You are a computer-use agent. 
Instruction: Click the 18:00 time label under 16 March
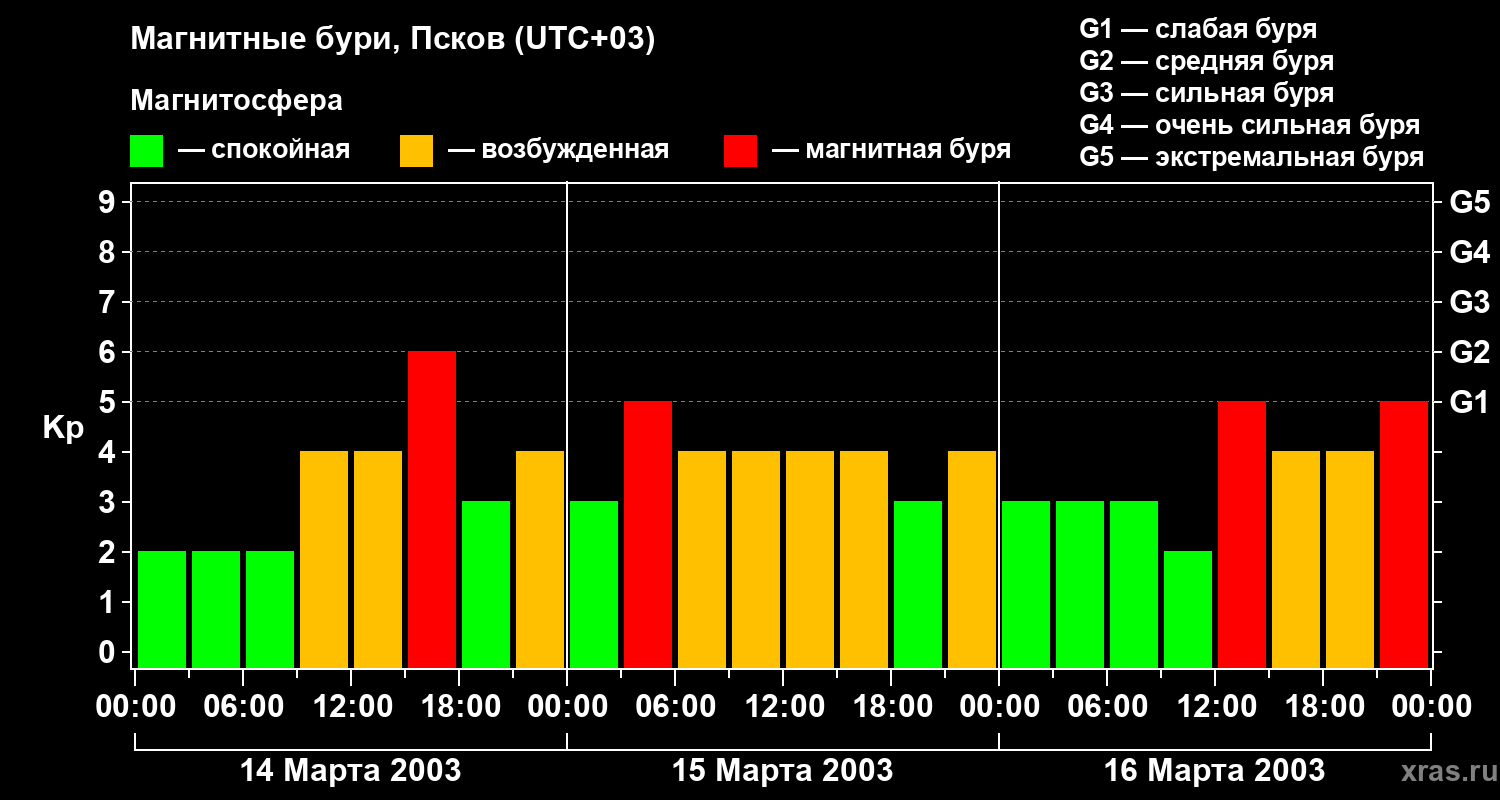pyautogui.click(x=1323, y=706)
